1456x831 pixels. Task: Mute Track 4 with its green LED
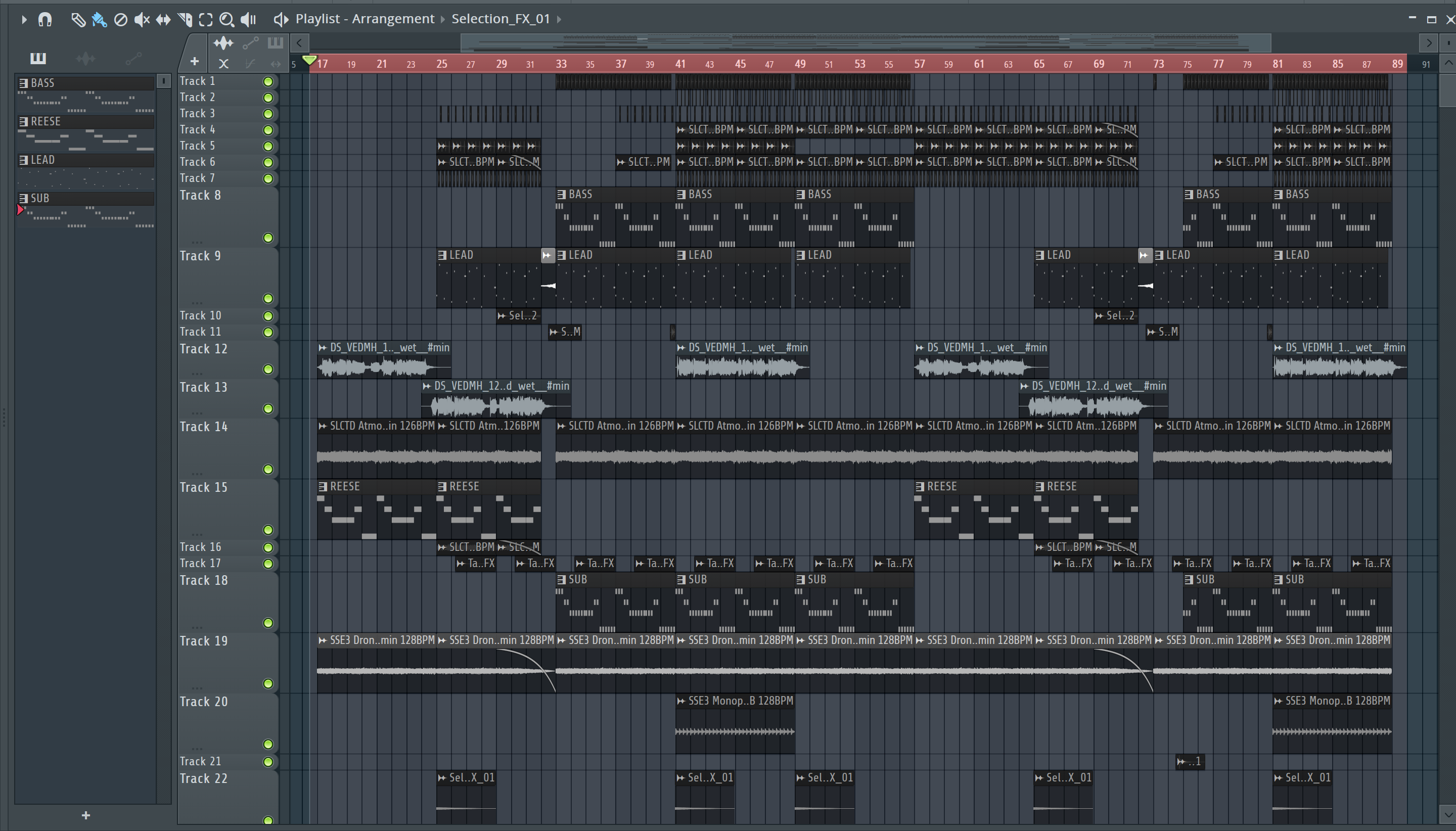(267, 130)
